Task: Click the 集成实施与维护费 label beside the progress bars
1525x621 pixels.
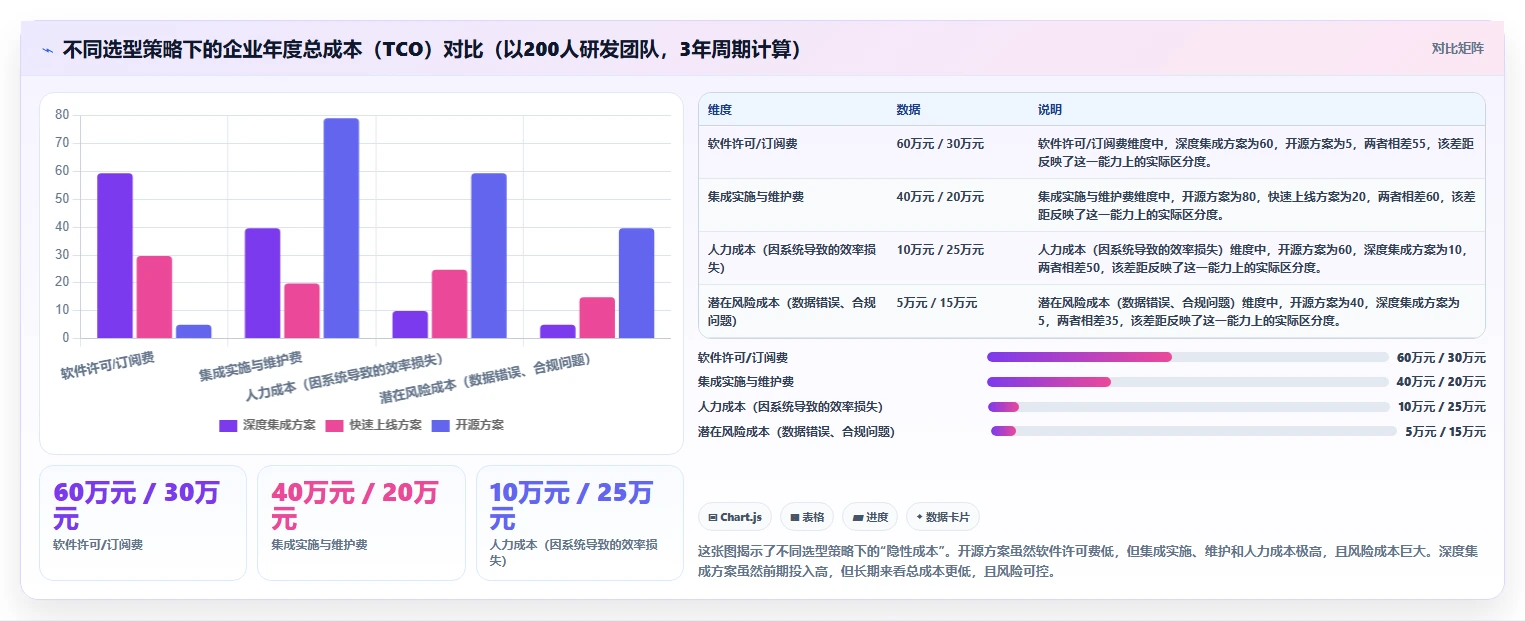Action: point(746,382)
